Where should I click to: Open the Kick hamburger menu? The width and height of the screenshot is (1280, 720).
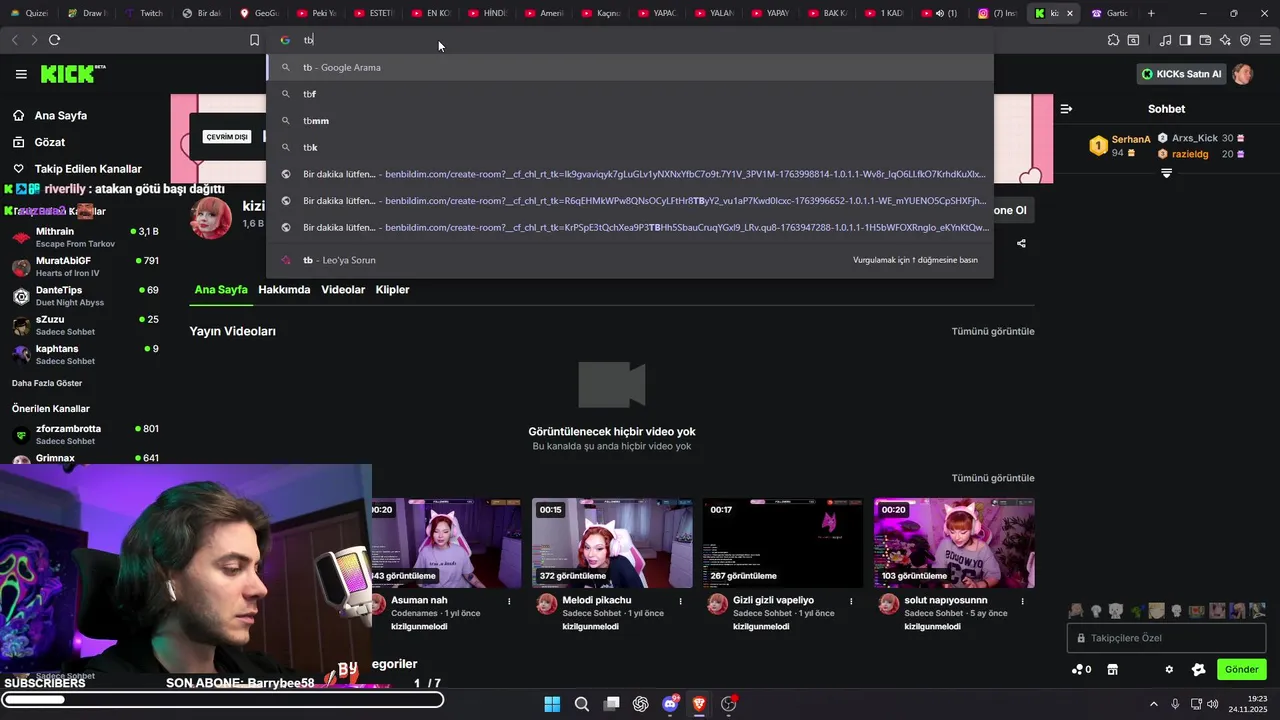point(21,74)
